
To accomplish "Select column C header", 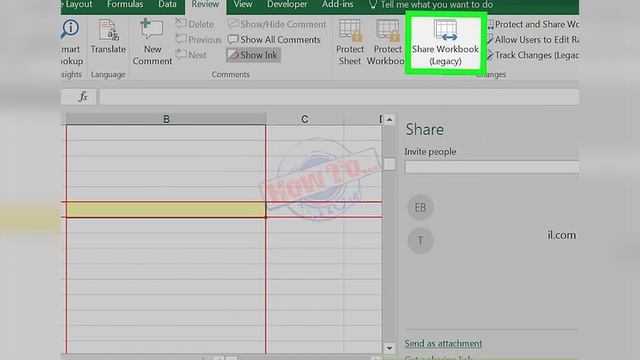I will (304, 119).
